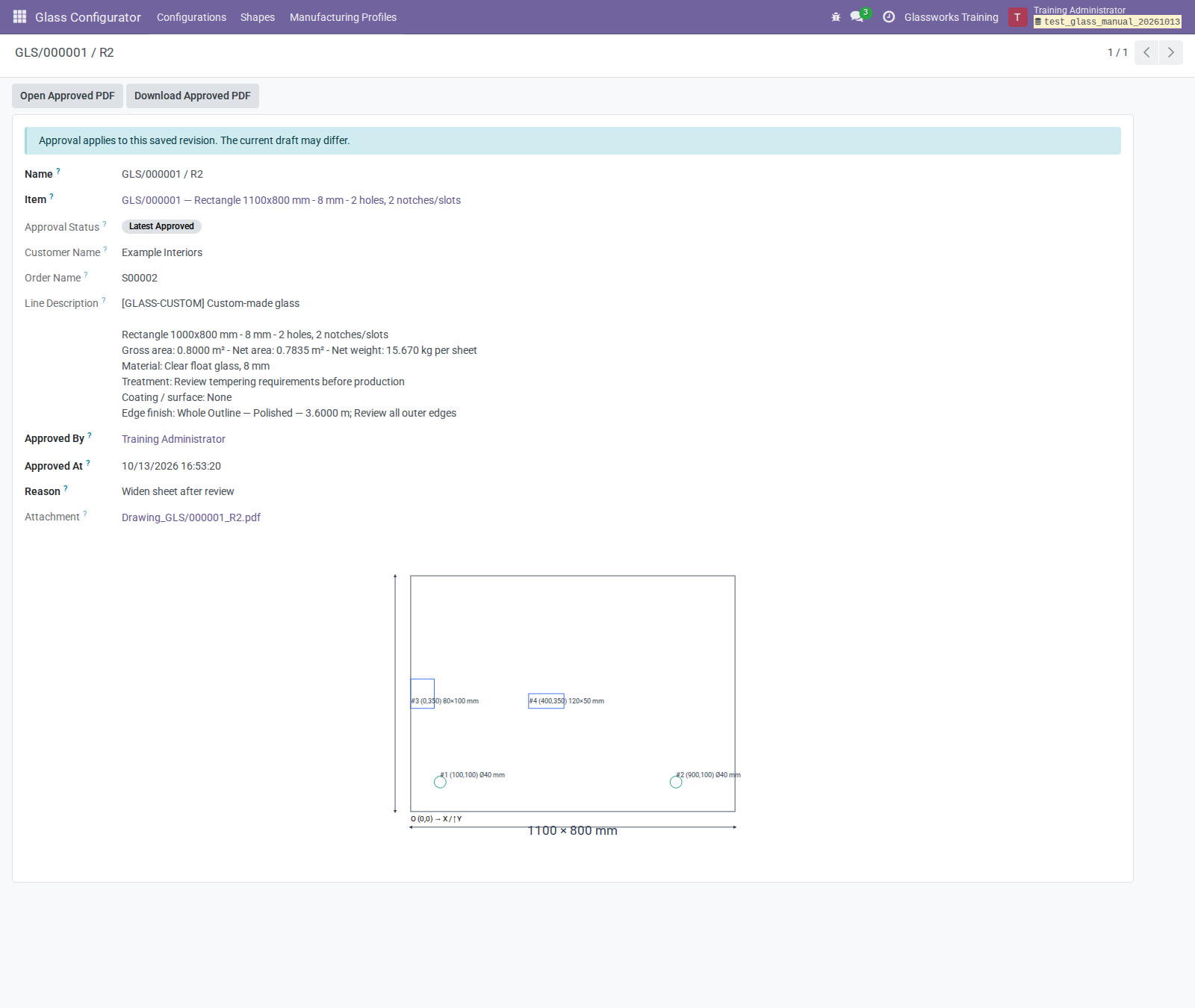Click help tooltip next to Name

click(x=58, y=171)
